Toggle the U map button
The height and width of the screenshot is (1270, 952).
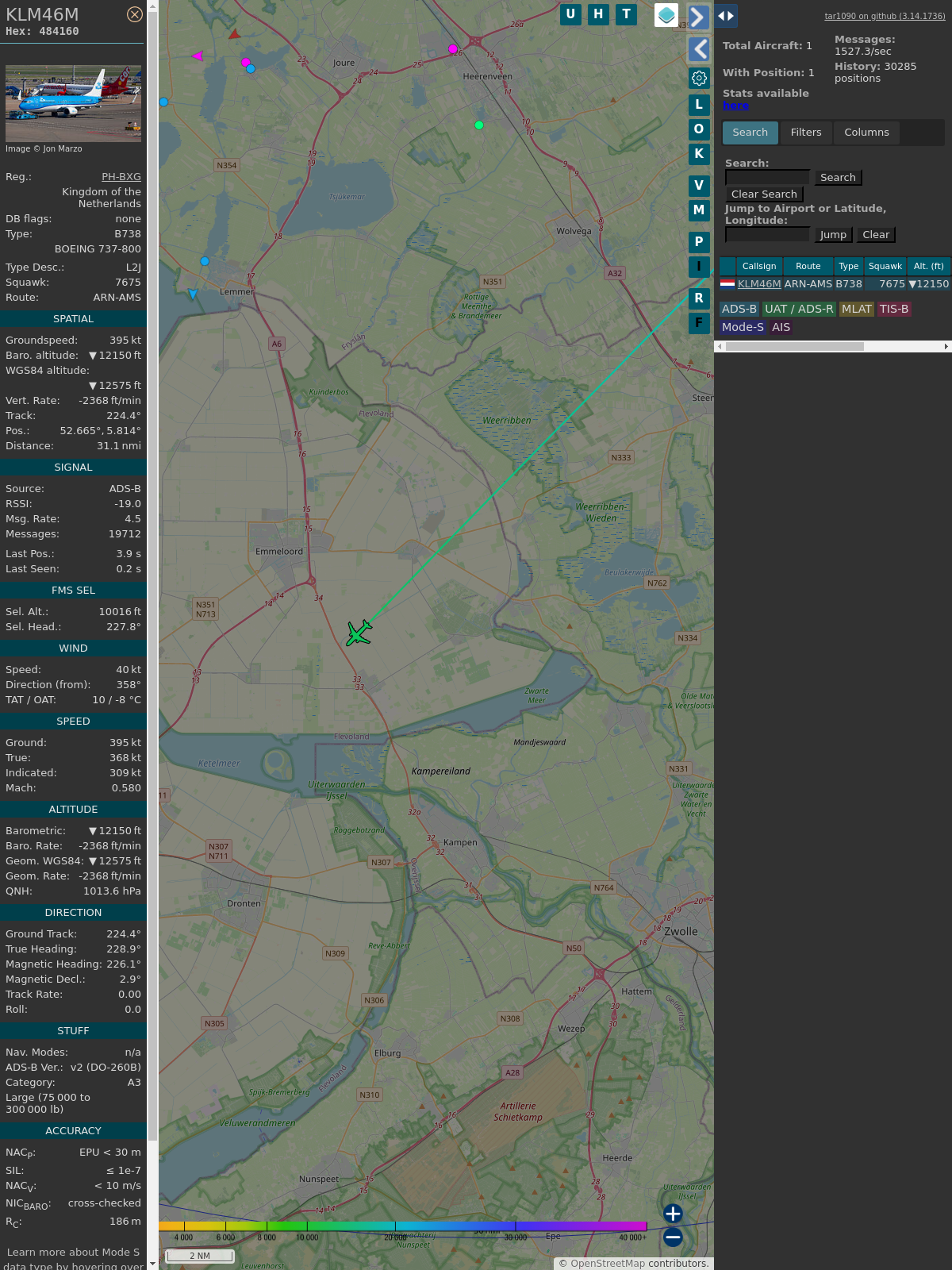coord(570,14)
